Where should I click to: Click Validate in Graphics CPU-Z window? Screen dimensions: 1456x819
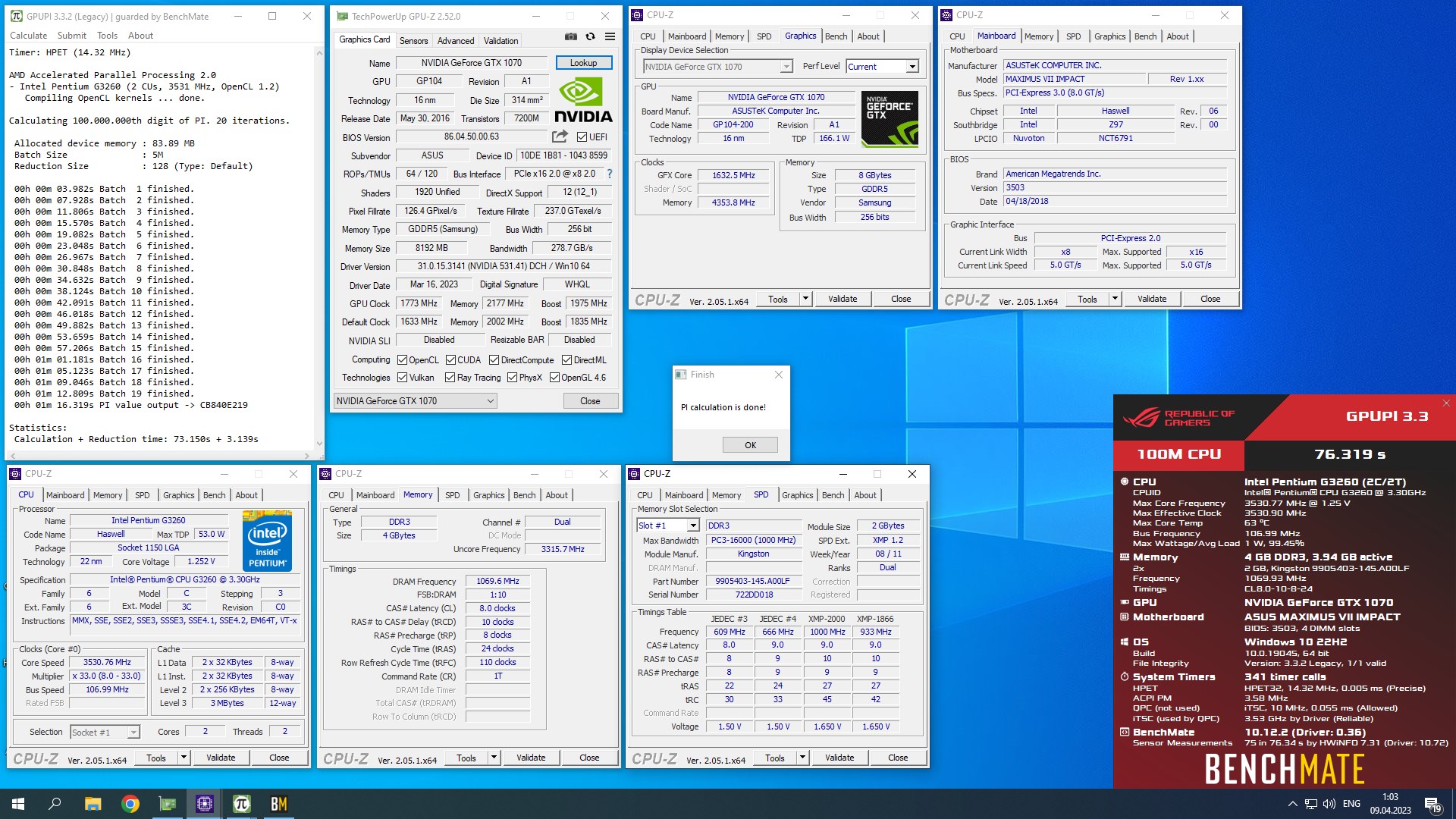pyautogui.click(x=843, y=299)
